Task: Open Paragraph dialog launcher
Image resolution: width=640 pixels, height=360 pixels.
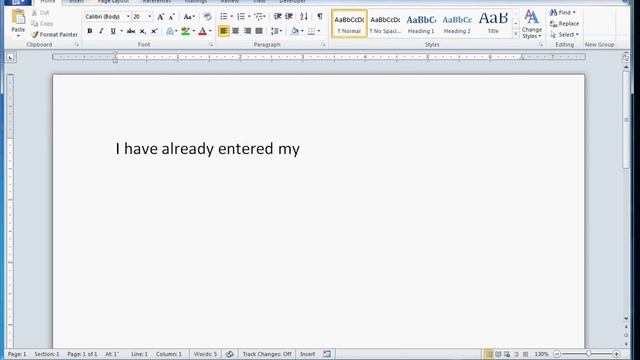Action: 323,44
